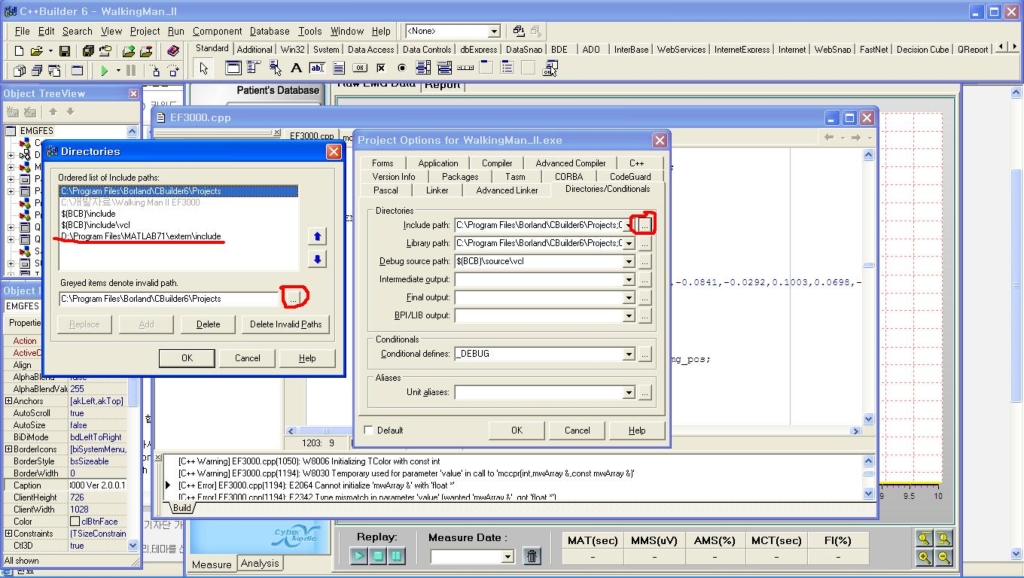Click the trash icon beside Measure Date
The width and height of the screenshot is (1024, 578).
tap(532, 556)
